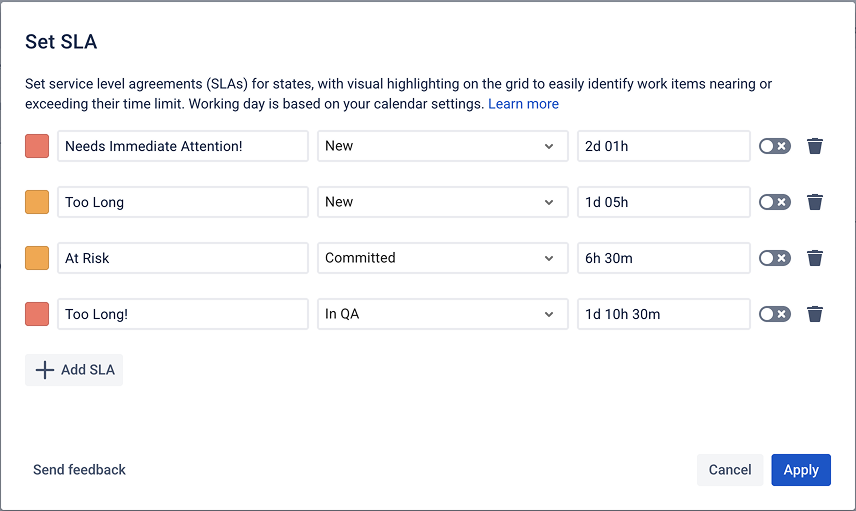Image resolution: width=856 pixels, height=511 pixels.
Task: Delete the 'Needs Immediate Attention!' SLA row
Action: coord(815,146)
